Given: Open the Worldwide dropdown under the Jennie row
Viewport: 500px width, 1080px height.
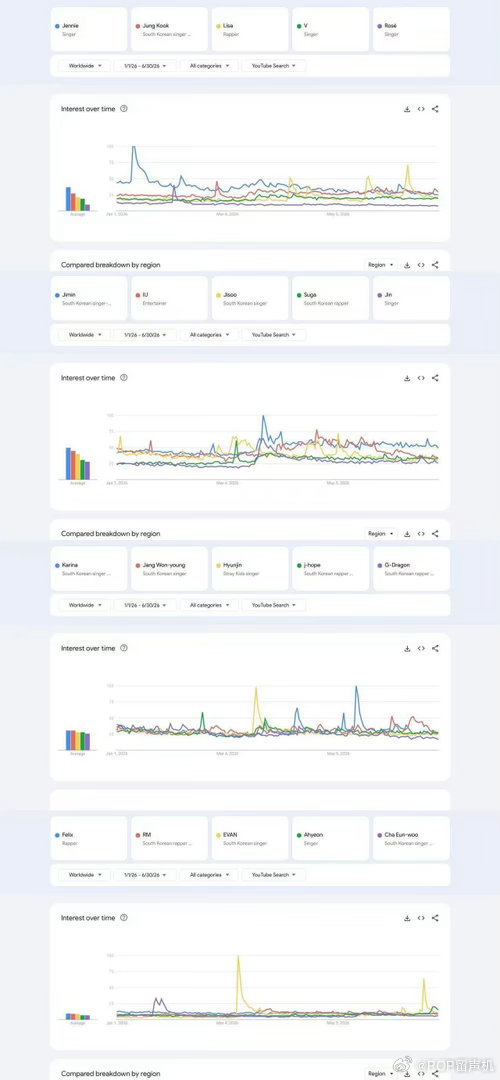Looking at the screenshot, I should pos(84,65).
